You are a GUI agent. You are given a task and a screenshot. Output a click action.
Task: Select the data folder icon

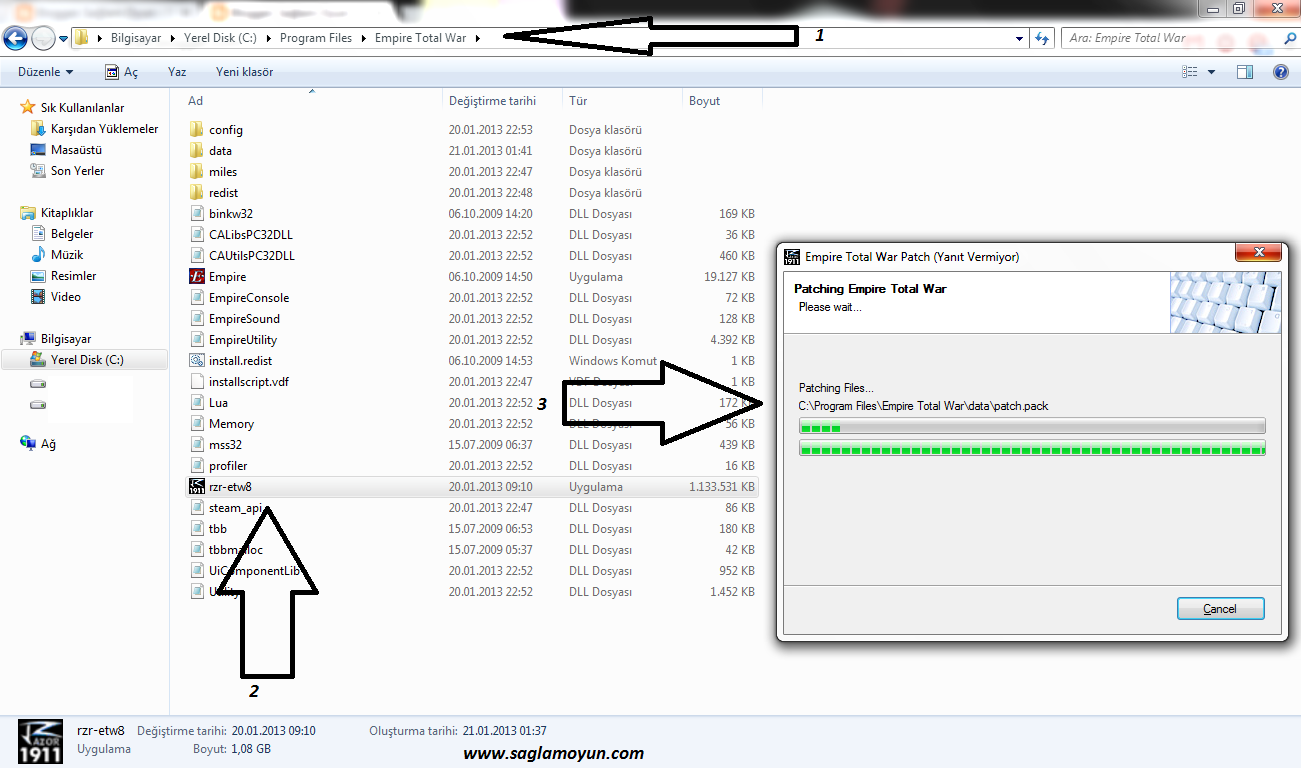coord(196,150)
